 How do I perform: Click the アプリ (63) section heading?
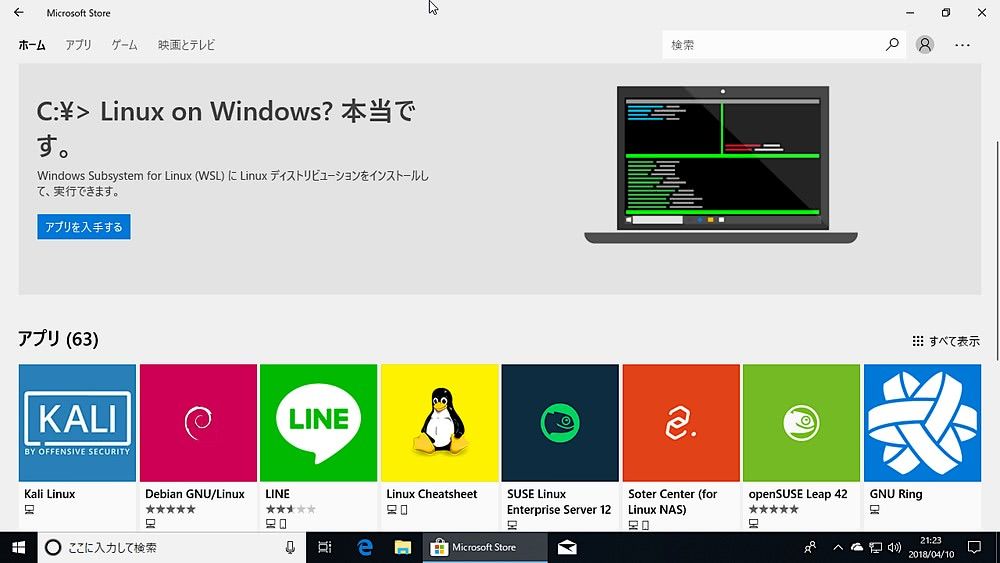(58, 339)
